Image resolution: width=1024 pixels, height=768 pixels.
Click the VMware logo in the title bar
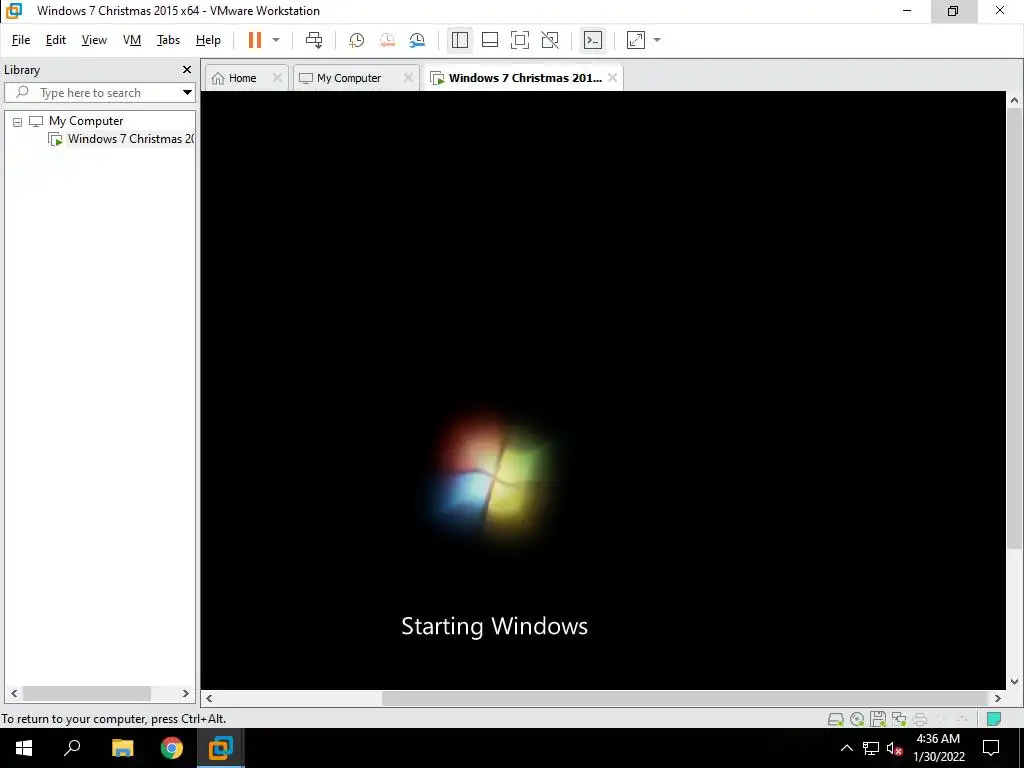(14, 11)
